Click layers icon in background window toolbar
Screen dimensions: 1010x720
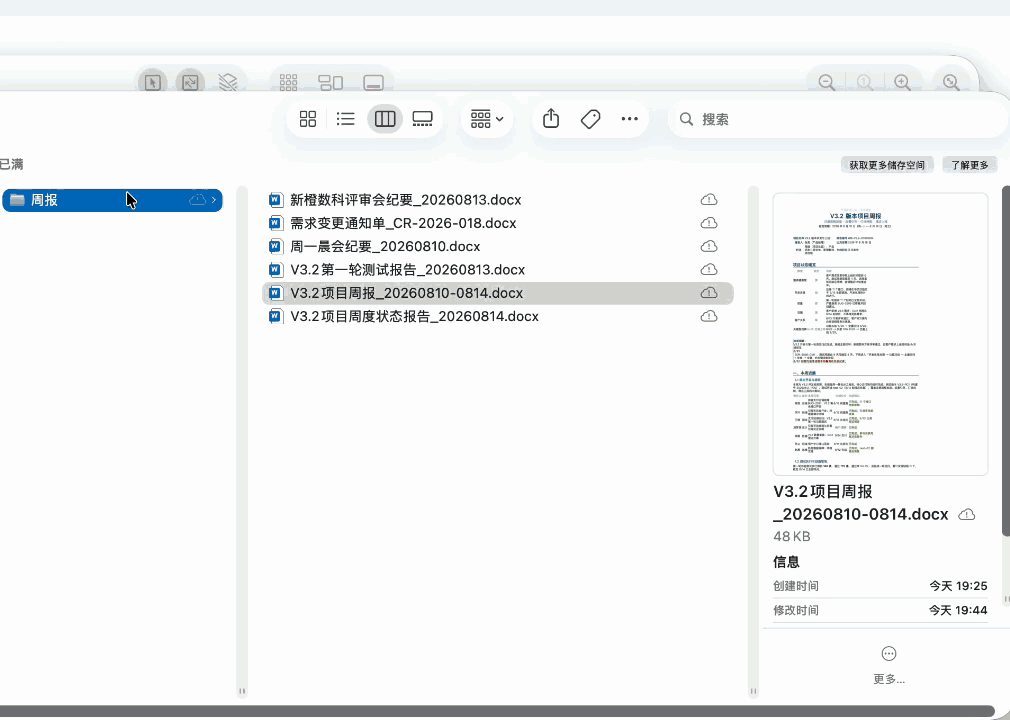(227, 82)
